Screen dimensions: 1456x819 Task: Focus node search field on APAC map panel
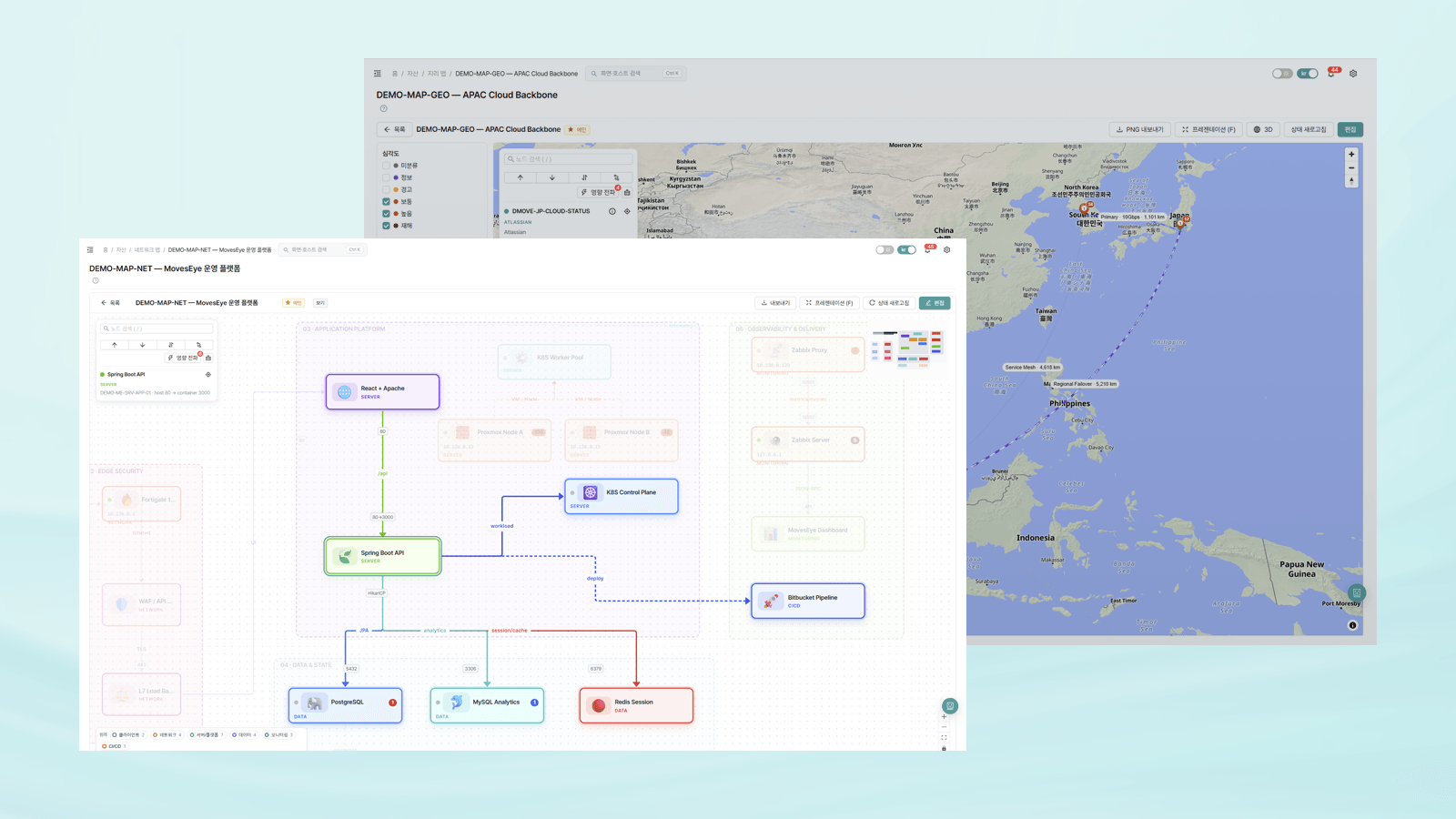[x=569, y=159]
